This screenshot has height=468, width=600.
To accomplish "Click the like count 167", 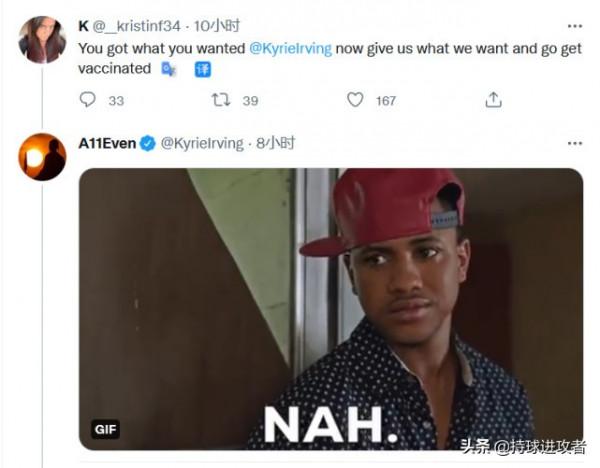I will [x=386, y=100].
